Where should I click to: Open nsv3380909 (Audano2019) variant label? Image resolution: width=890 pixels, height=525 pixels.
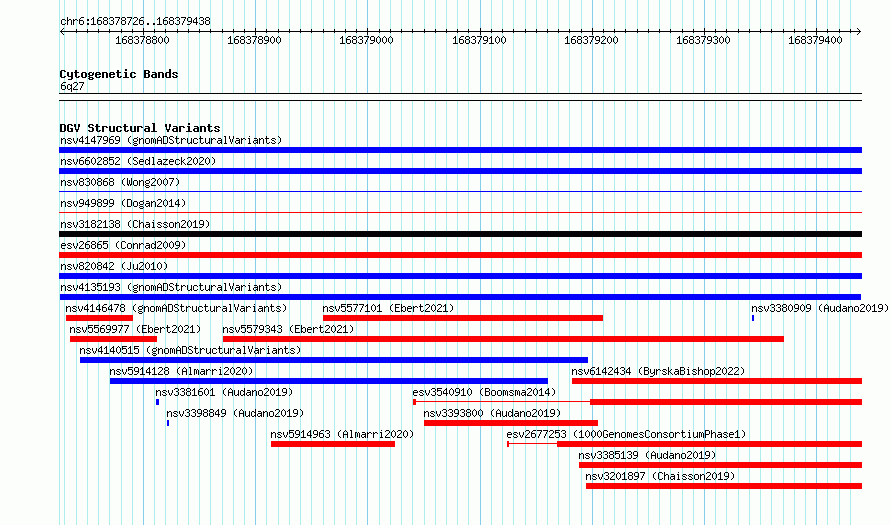click(x=820, y=308)
